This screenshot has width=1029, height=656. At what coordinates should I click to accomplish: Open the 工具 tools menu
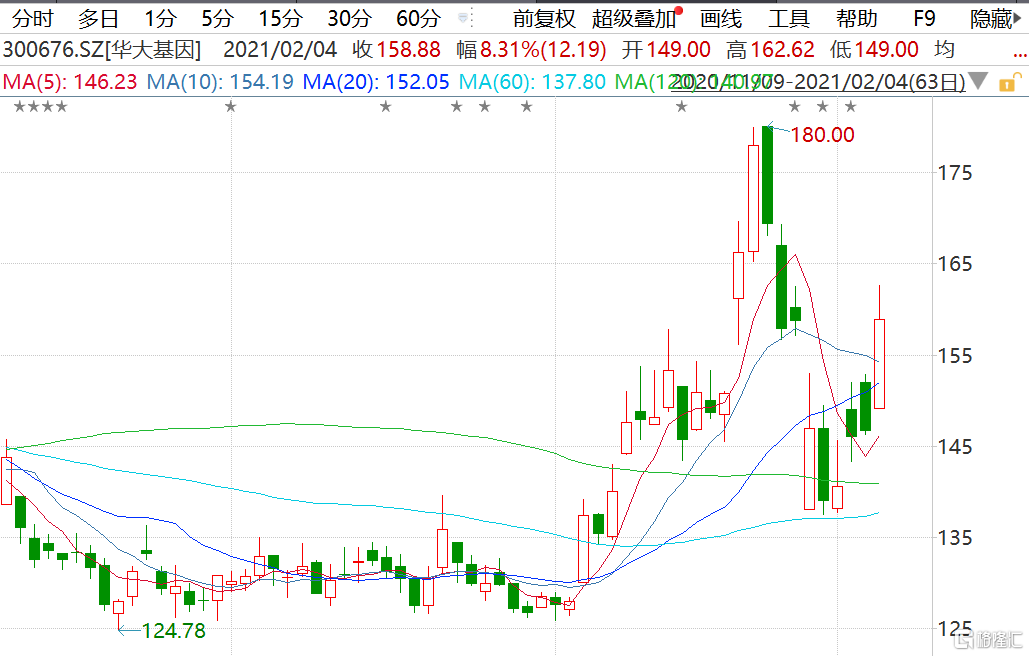click(789, 18)
